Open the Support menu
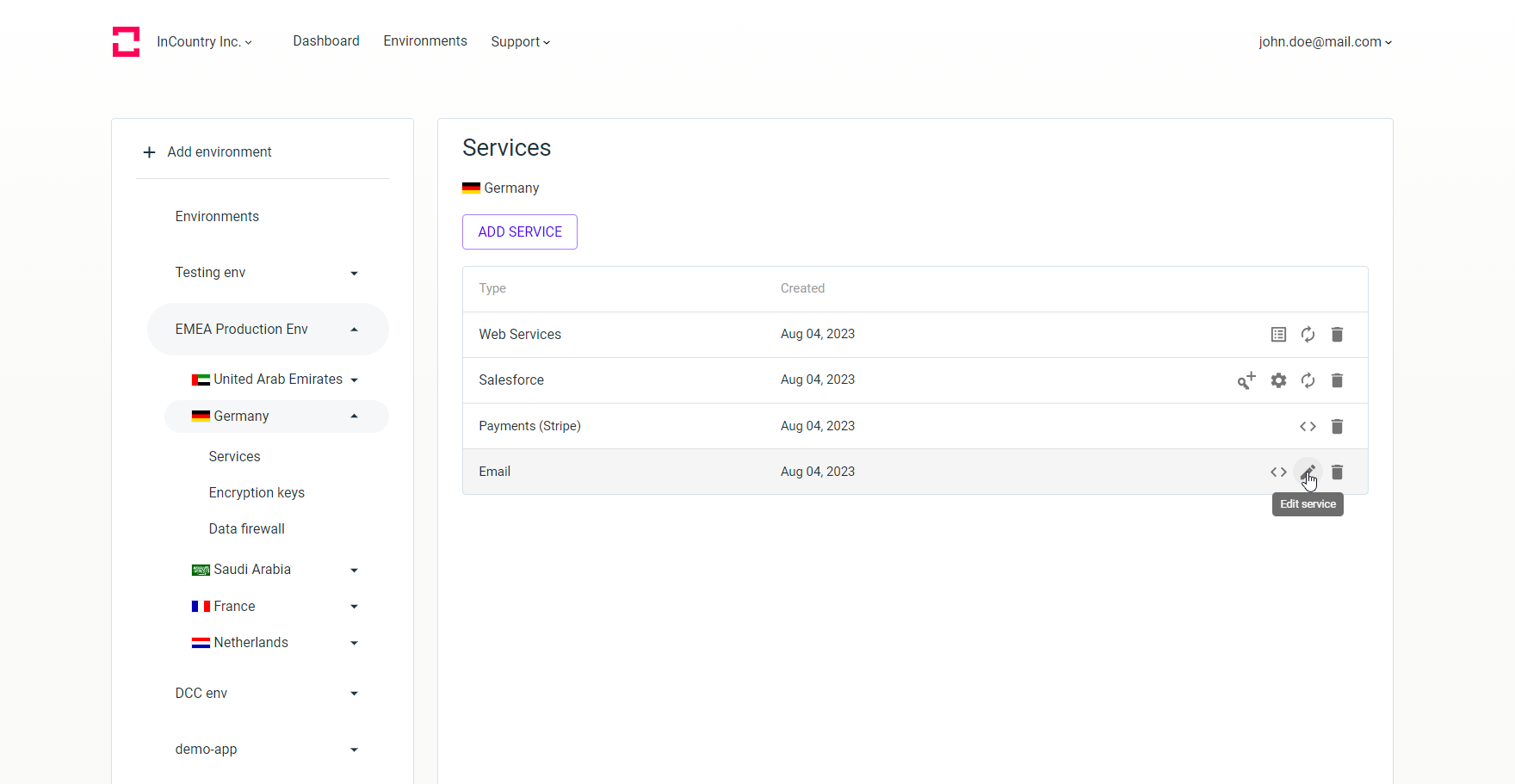 point(520,41)
